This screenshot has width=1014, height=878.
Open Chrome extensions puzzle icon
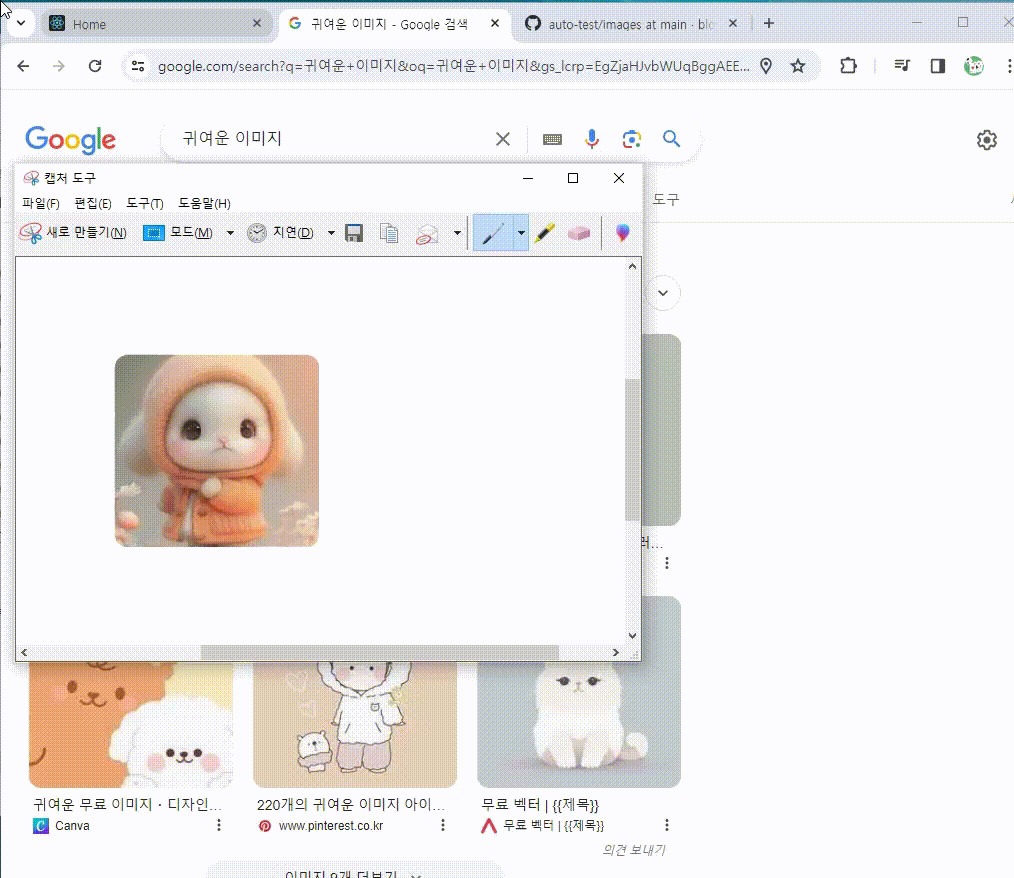(x=848, y=66)
